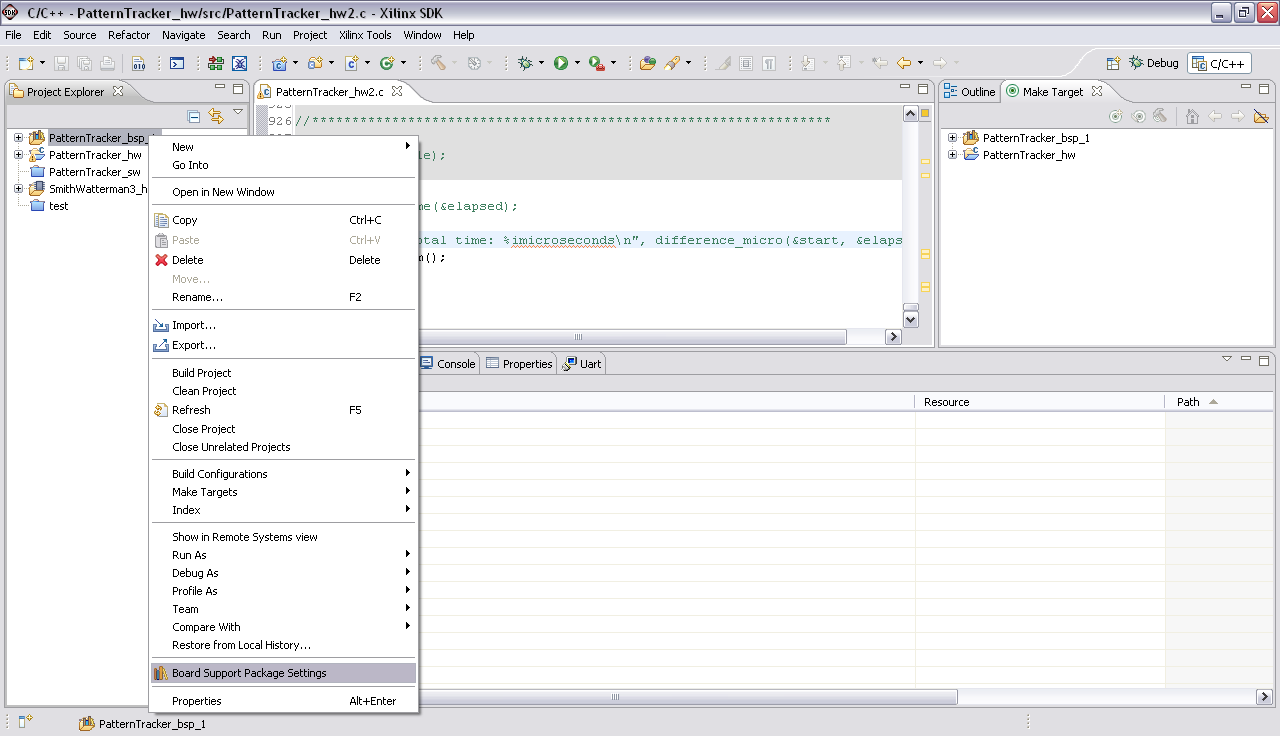Select Import in the context menu
1280x736 pixels.
pyautogui.click(x=283, y=325)
